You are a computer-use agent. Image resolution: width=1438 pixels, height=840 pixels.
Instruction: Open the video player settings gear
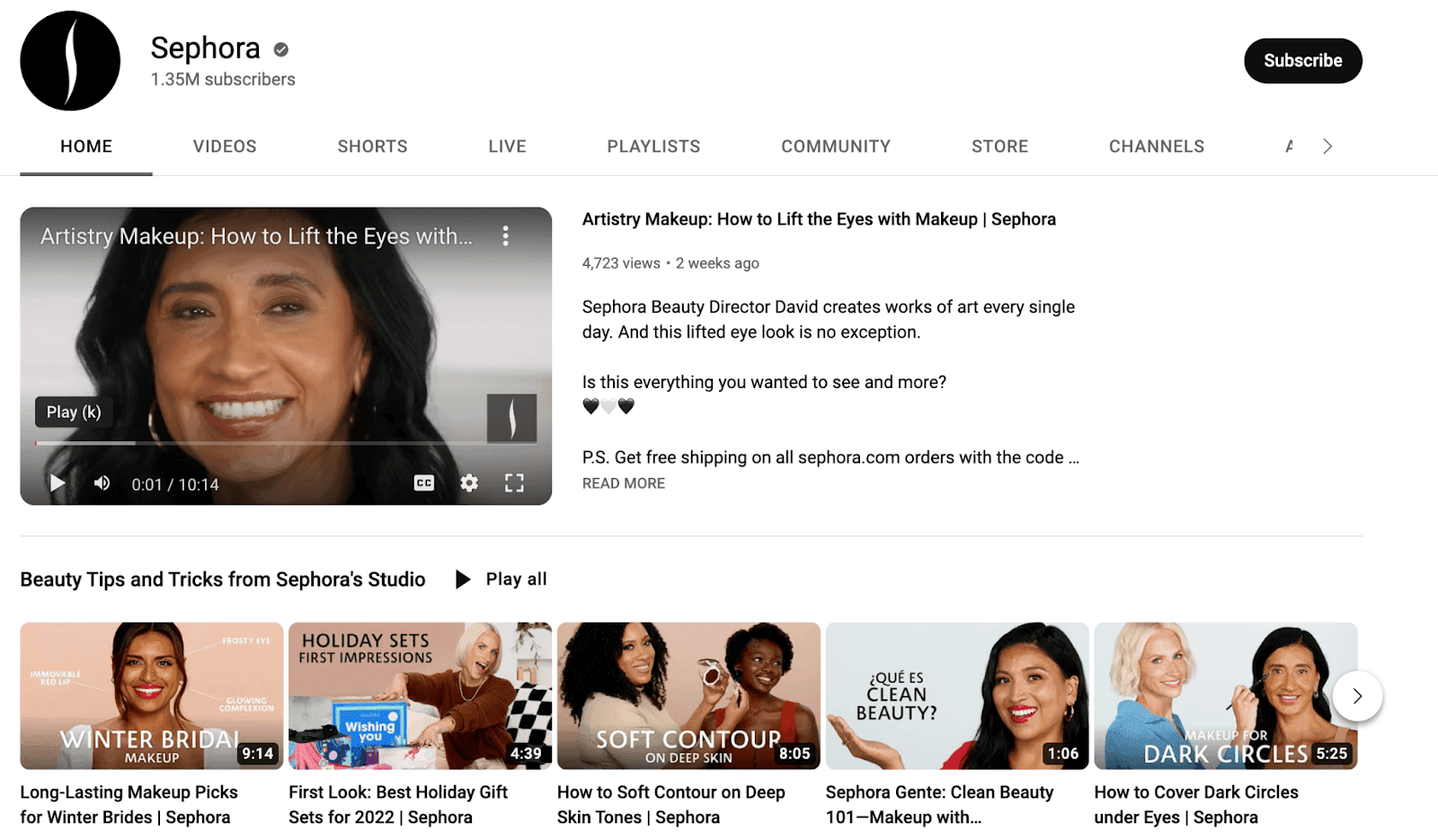[468, 483]
